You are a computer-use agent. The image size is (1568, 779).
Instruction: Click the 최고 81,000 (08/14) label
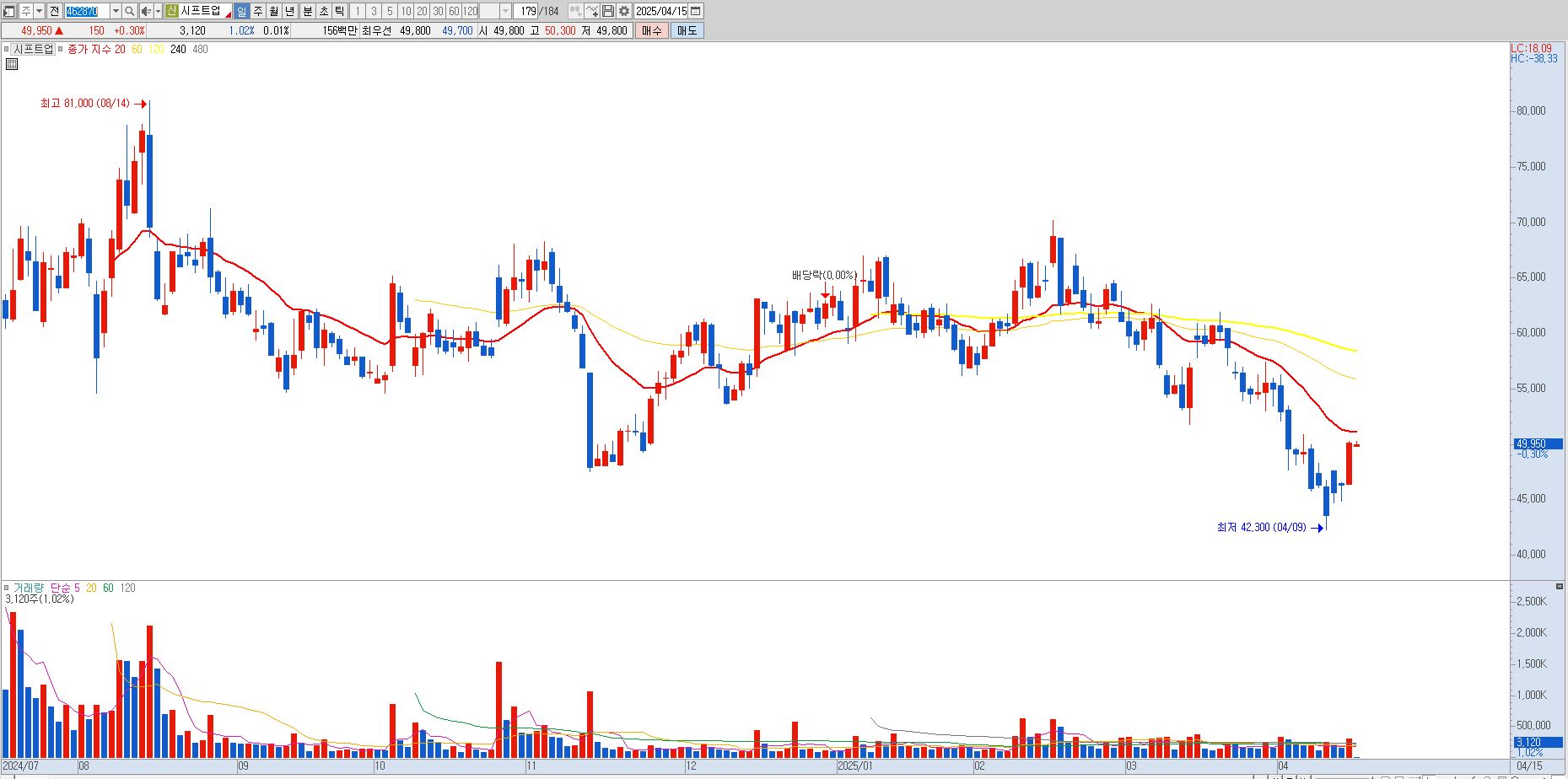point(85,103)
